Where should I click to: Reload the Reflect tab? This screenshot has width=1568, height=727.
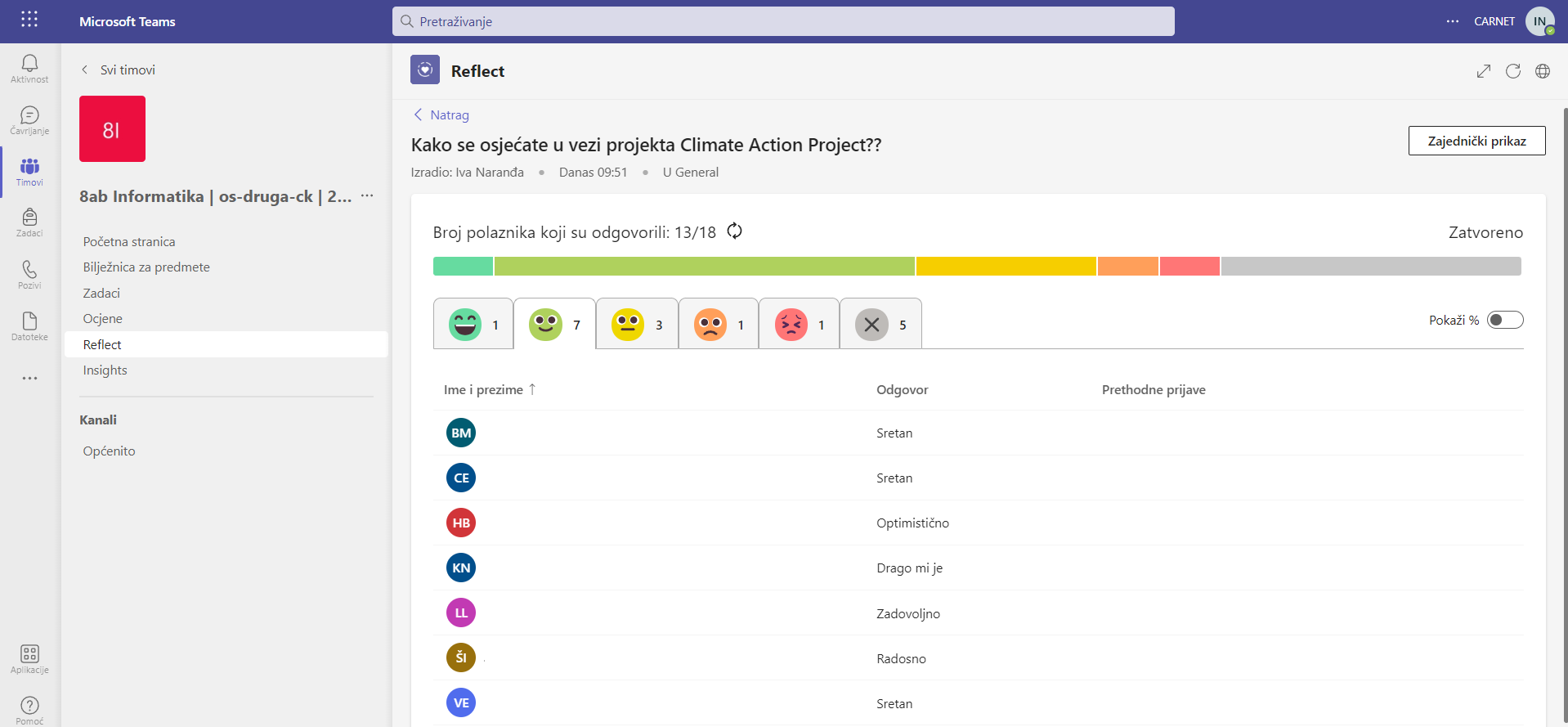pos(1513,71)
